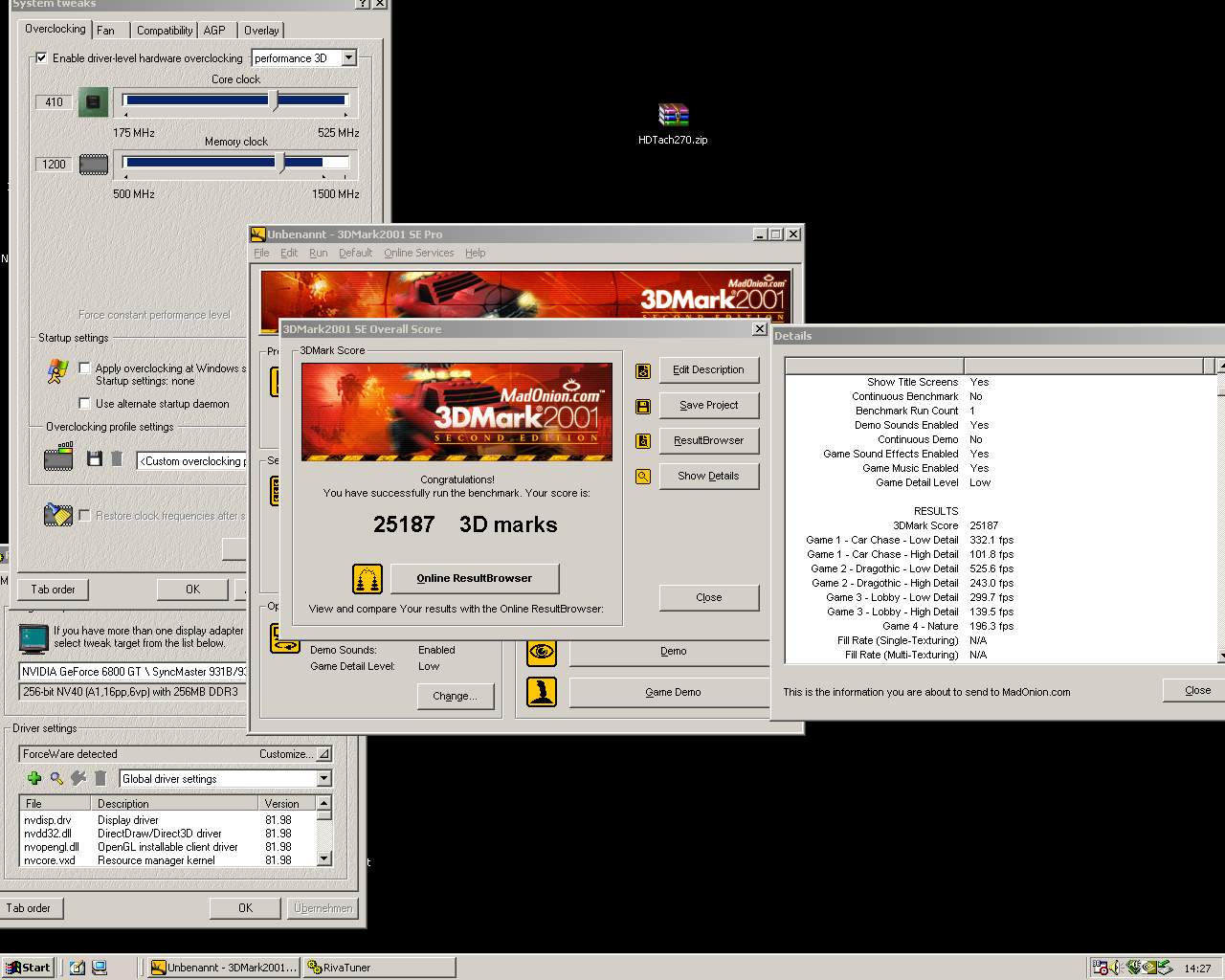1225x980 pixels.
Task: Click the taskbar clock showing 14:27
Action: point(1197,969)
